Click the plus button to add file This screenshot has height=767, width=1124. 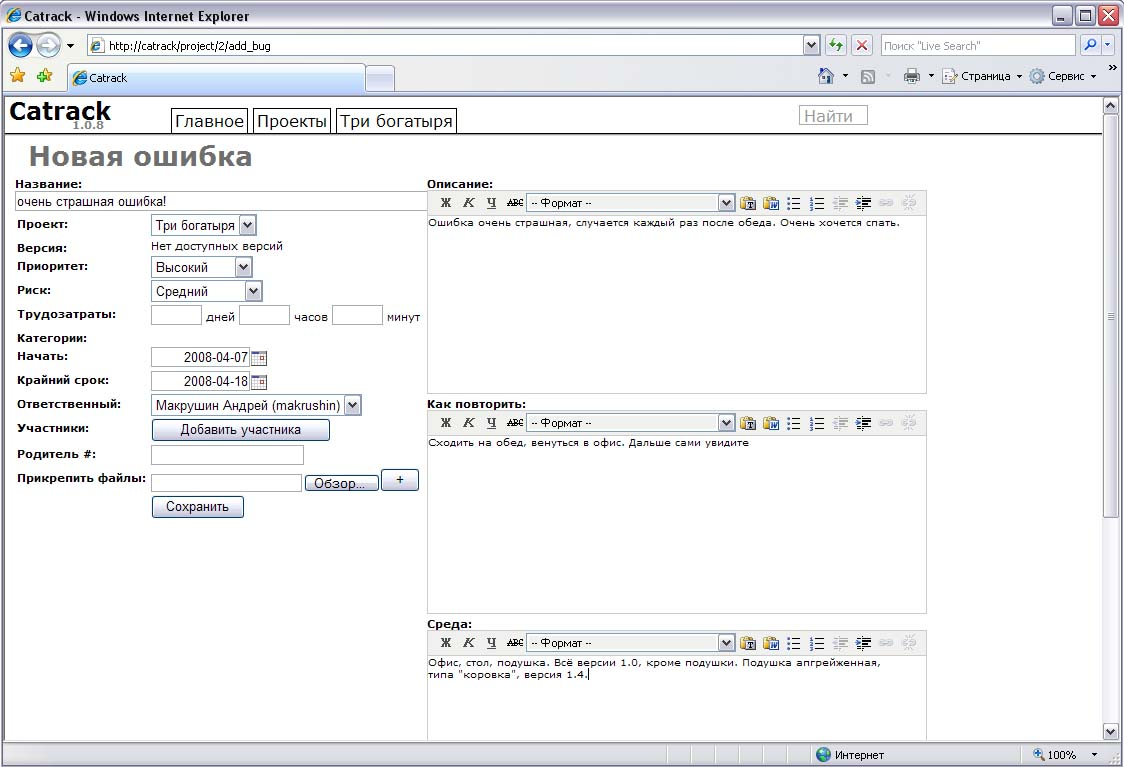400,480
